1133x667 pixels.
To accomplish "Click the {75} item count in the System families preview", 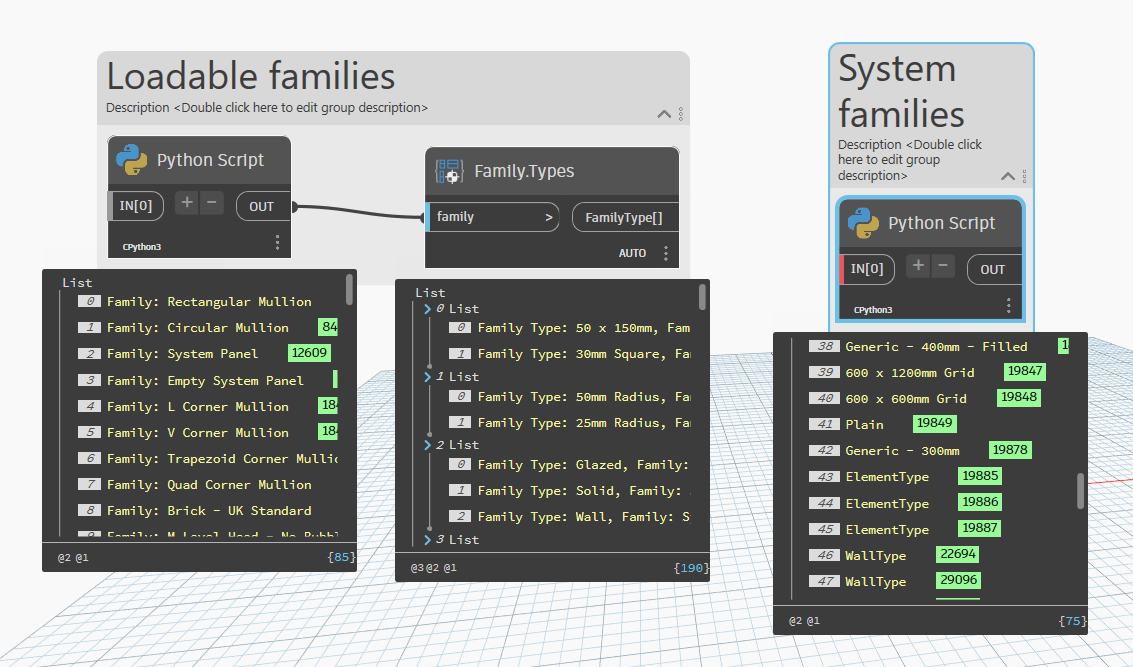I will click(x=1072, y=620).
